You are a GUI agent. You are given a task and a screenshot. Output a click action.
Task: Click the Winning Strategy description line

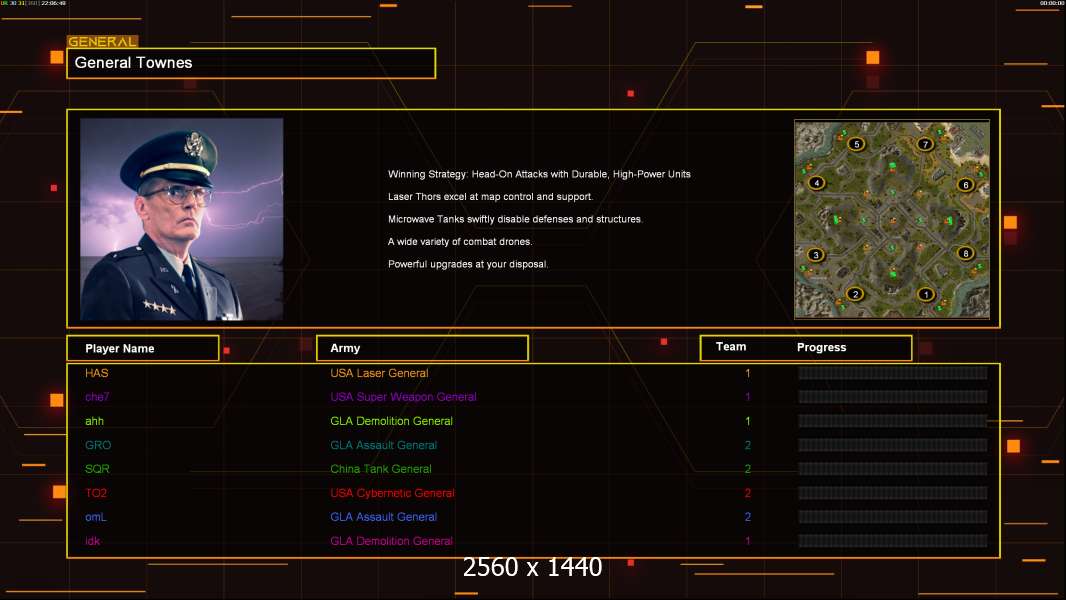point(539,174)
